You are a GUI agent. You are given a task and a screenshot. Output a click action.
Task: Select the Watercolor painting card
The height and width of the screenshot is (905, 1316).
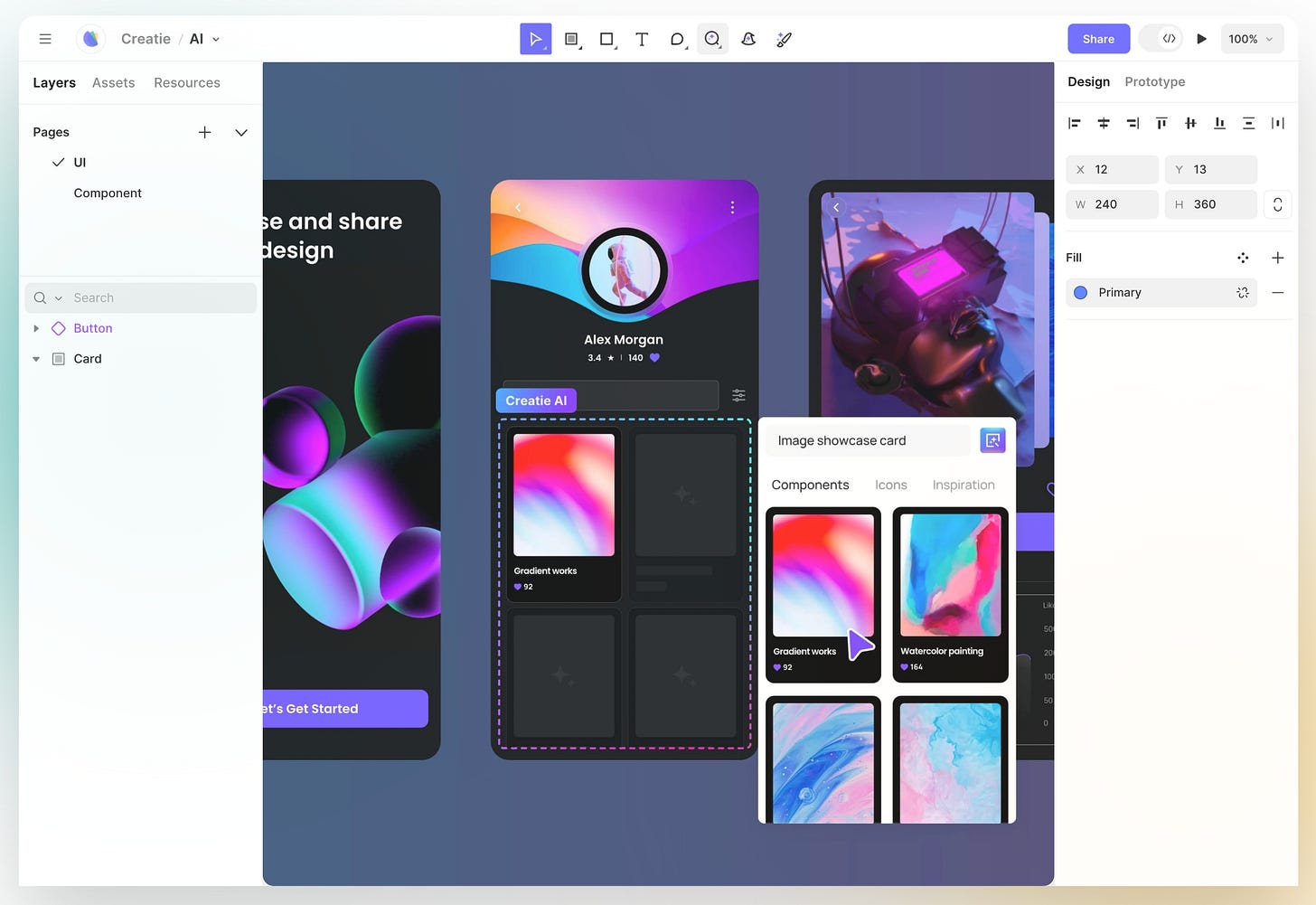click(950, 595)
